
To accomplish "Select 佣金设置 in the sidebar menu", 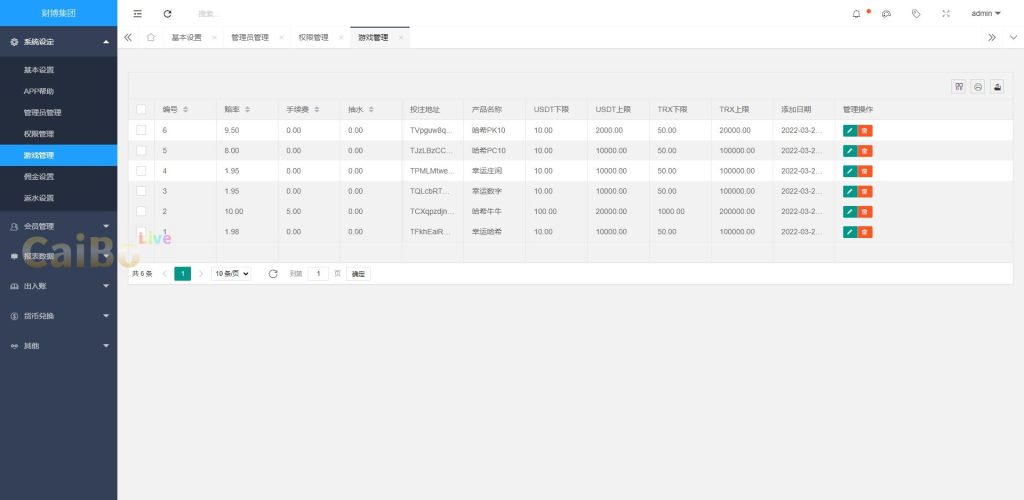I will pos(39,176).
